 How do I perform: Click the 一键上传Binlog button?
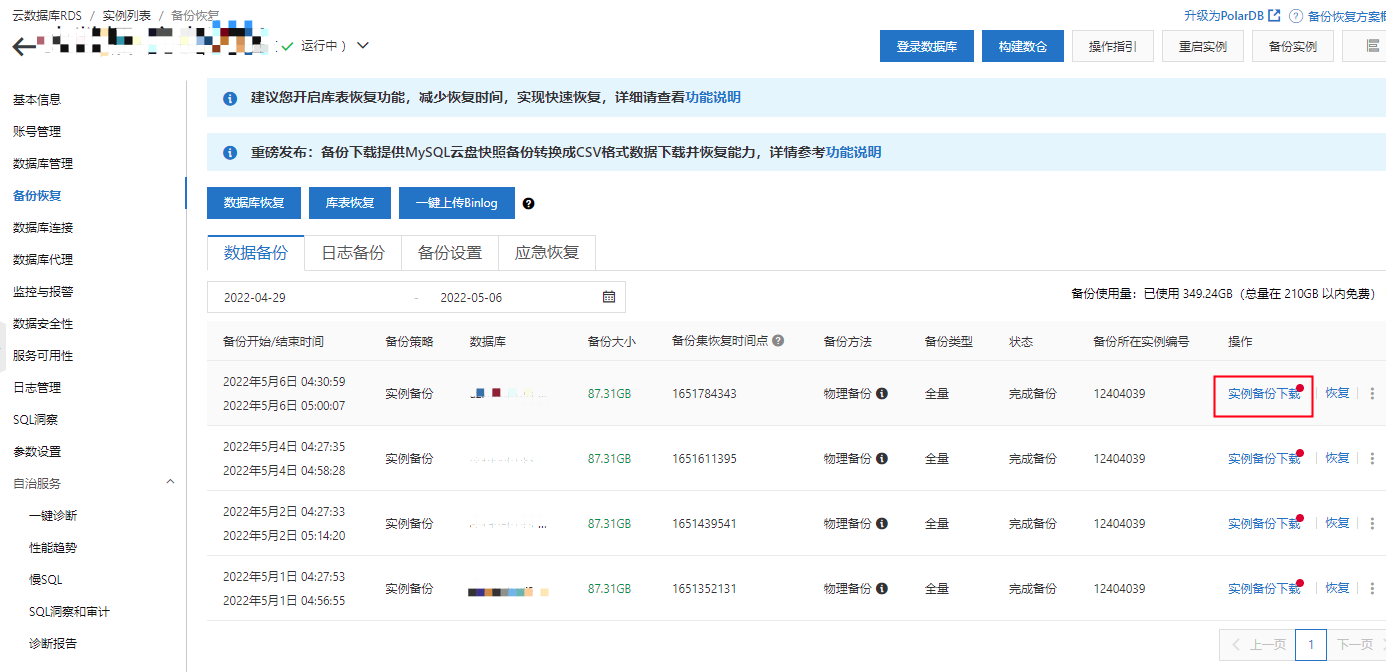[457, 202]
